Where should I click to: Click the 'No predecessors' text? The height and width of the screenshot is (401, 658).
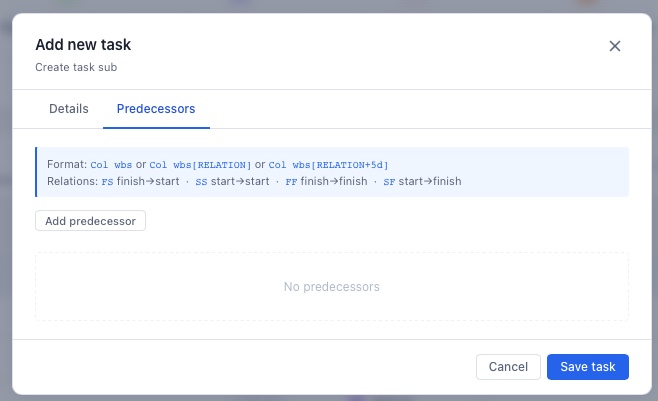[331, 287]
